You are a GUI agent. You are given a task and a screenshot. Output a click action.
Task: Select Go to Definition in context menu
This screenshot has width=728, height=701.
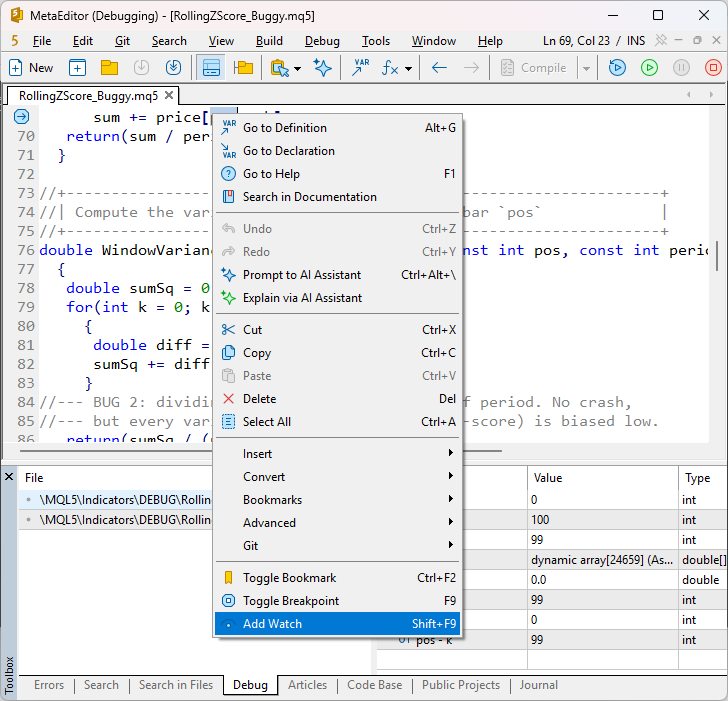338,128
